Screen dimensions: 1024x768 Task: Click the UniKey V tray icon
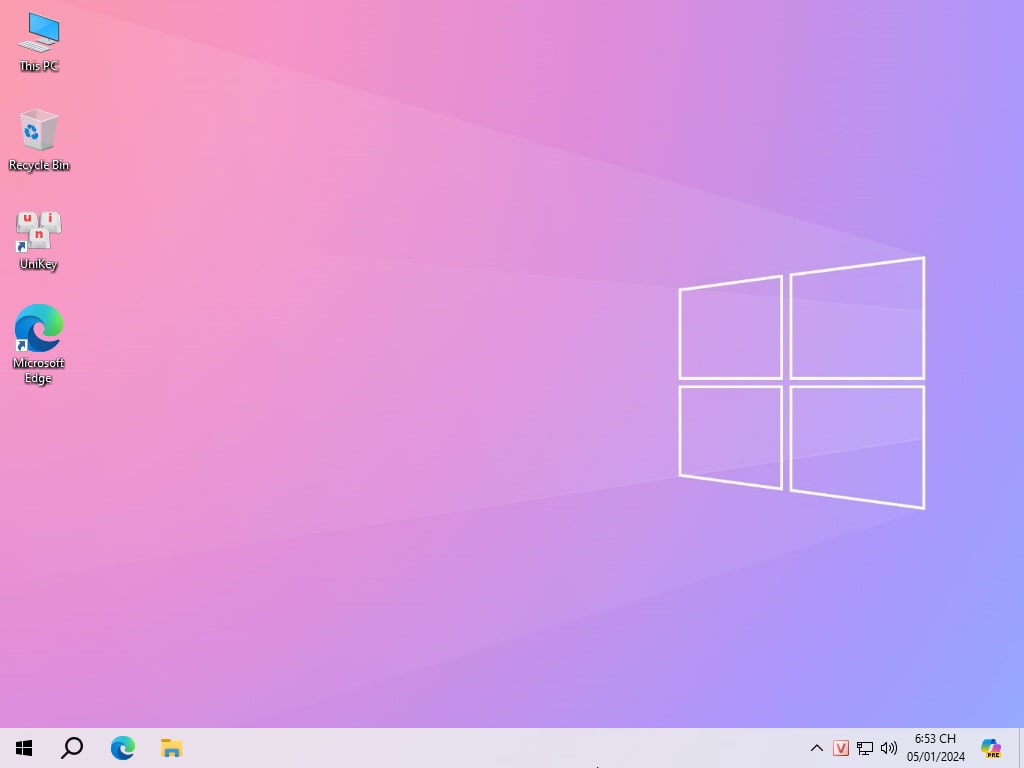coord(840,748)
